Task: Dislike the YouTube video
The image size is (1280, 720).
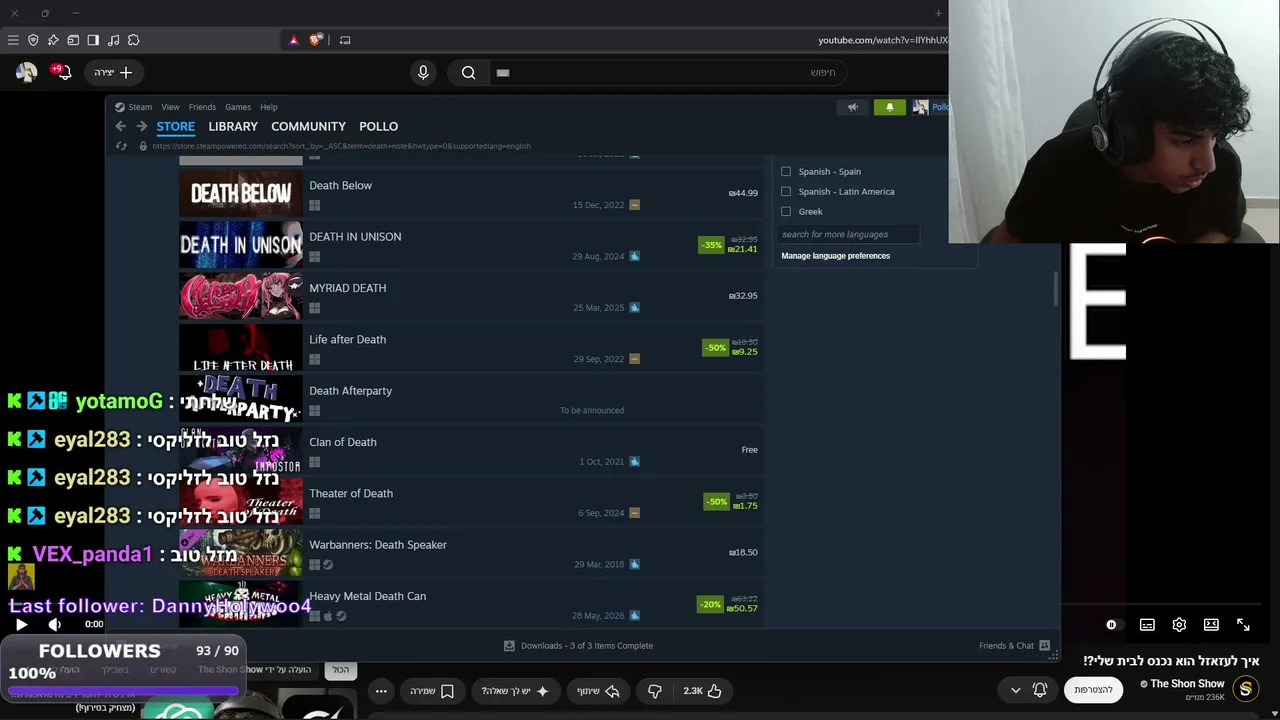Action: coord(655,691)
